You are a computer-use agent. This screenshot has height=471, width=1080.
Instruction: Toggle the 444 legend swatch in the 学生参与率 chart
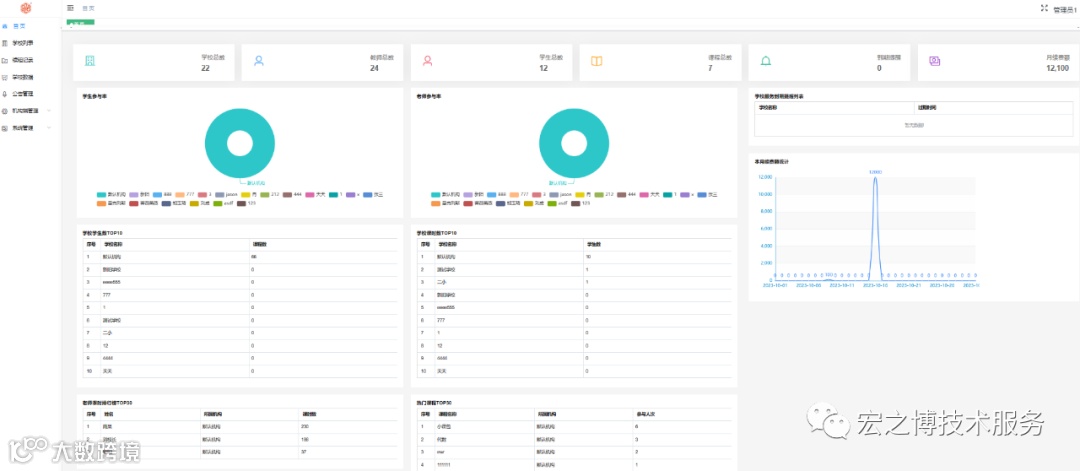tap(288, 195)
